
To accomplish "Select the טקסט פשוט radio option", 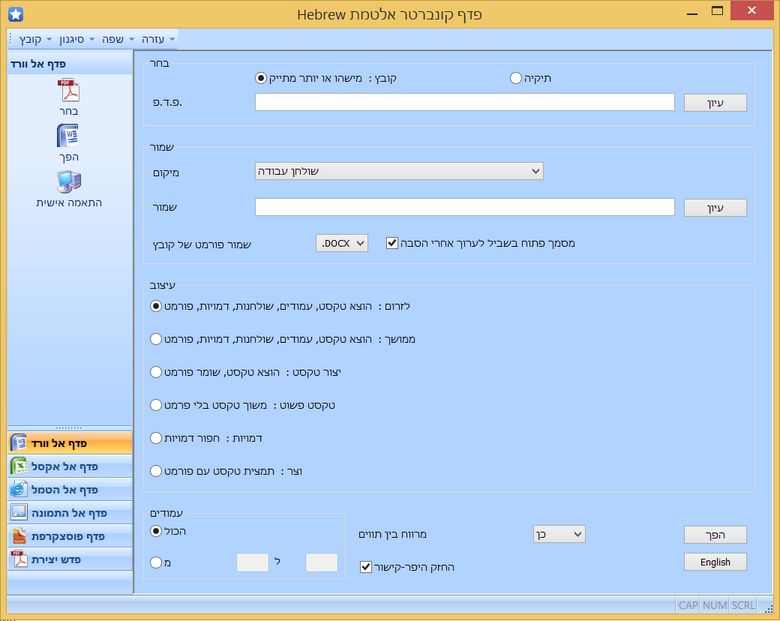I will pyautogui.click(x=156, y=405).
